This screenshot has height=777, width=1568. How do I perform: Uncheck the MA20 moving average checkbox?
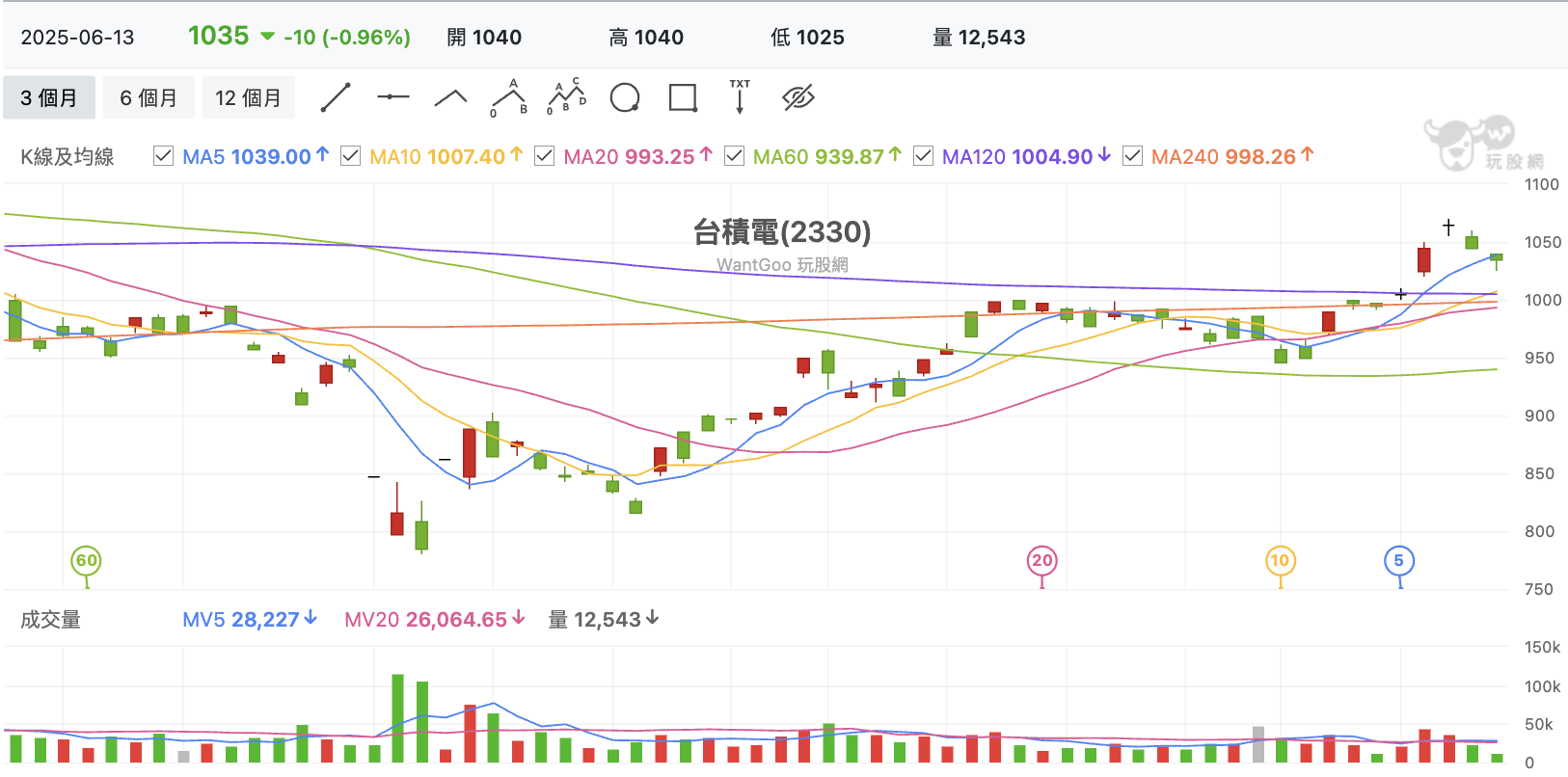[x=545, y=156]
